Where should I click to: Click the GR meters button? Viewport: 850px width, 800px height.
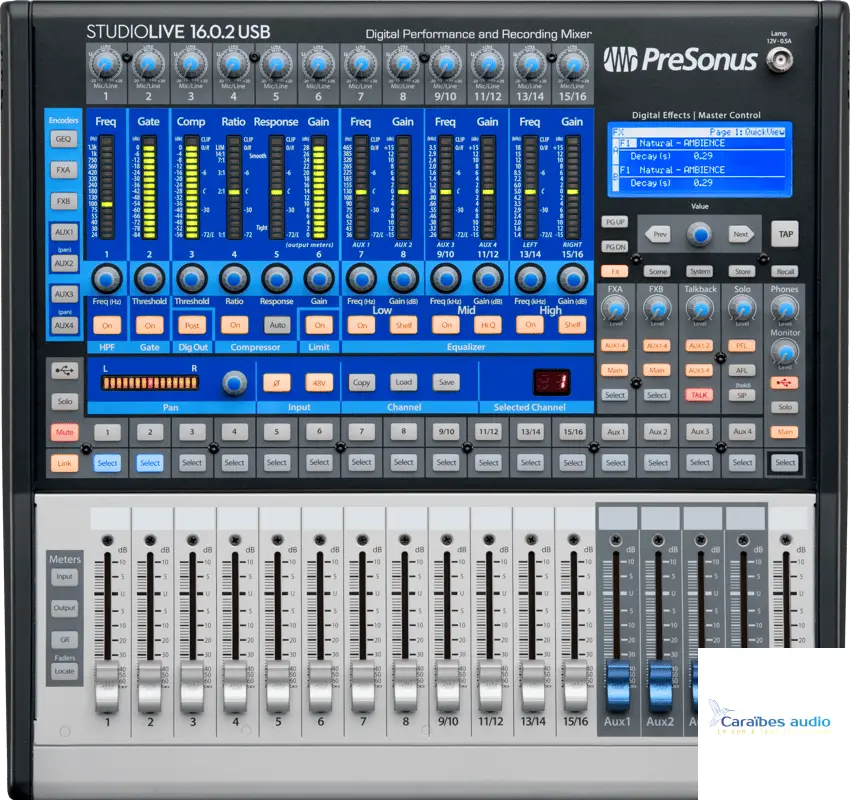point(65,640)
